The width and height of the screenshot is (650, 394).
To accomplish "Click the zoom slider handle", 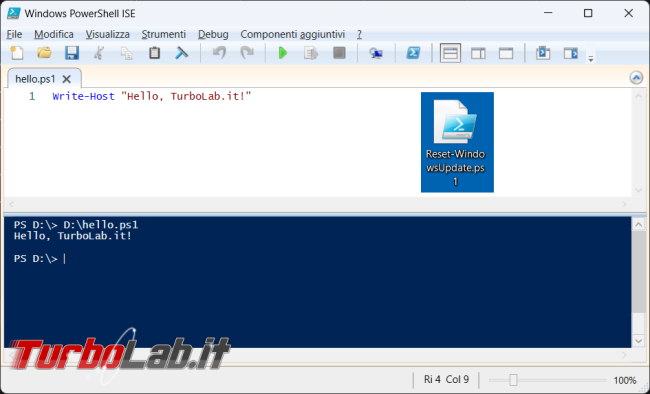I will (513, 379).
